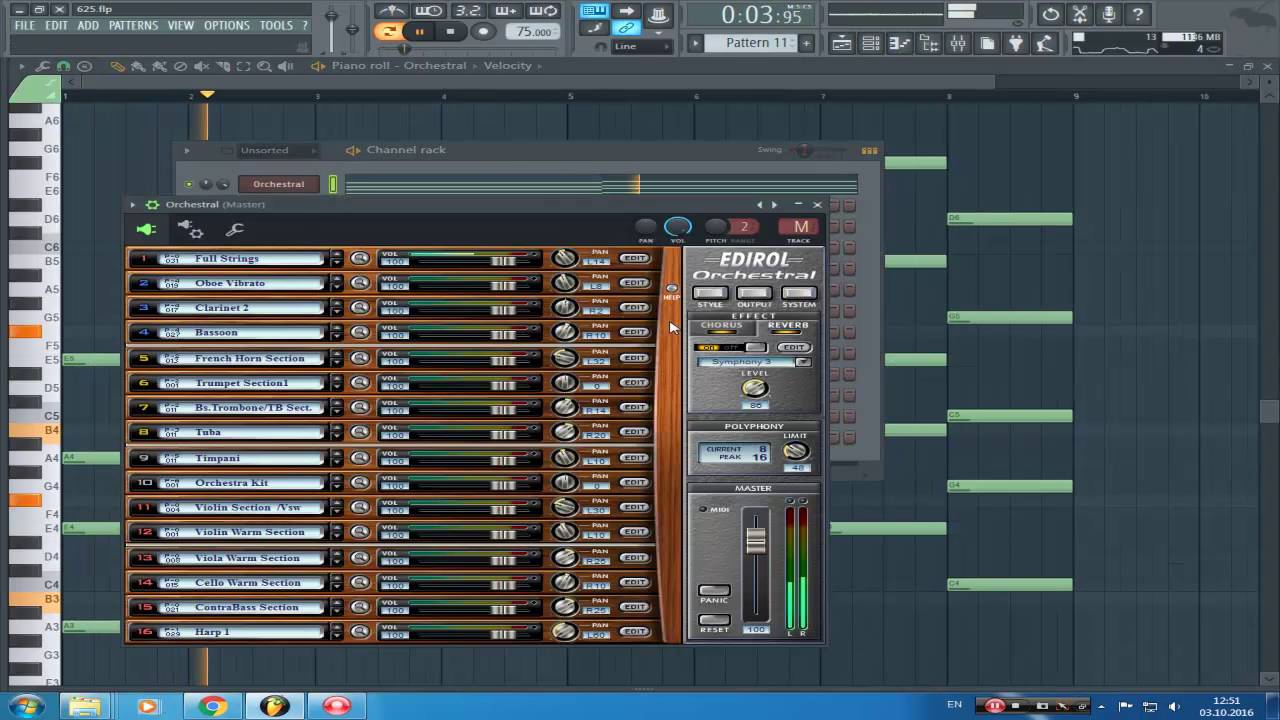Click EDIT button for Oboe Vibrato
The image size is (1280, 720).
pos(635,283)
